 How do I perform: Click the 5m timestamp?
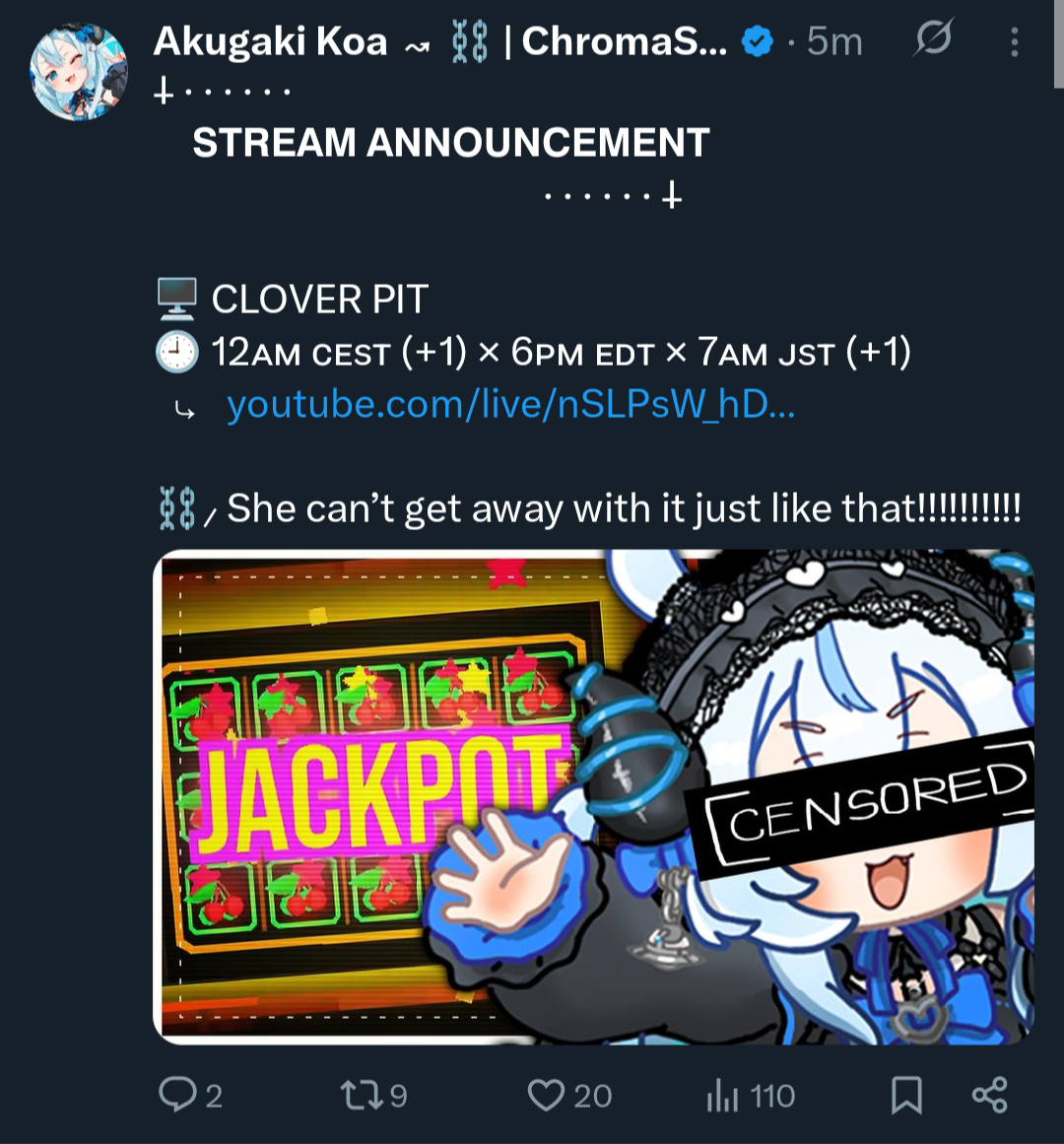834,41
